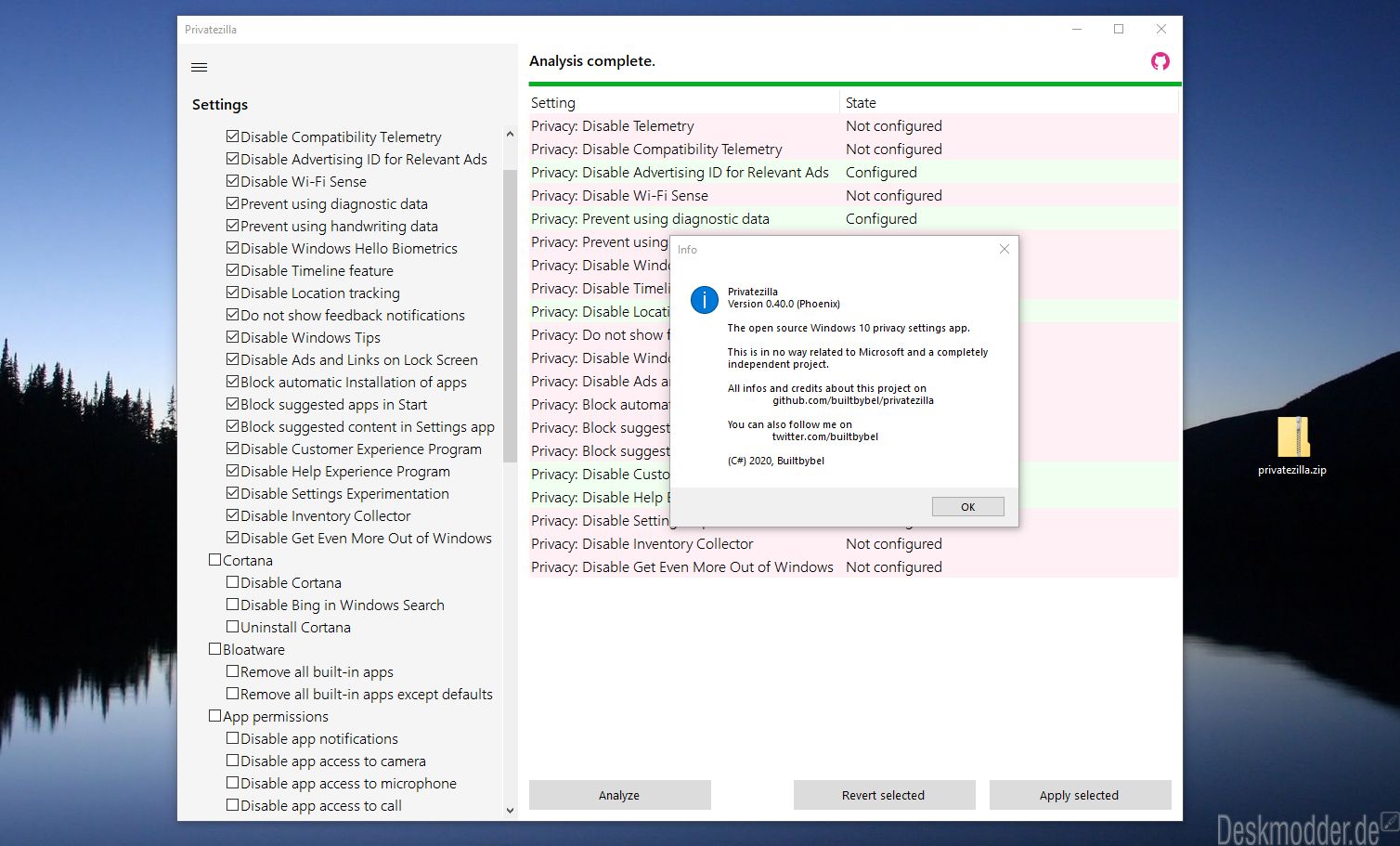Toggle Prevent using handwriting data checkbox
1400x846 pixels.
(233, 226)
